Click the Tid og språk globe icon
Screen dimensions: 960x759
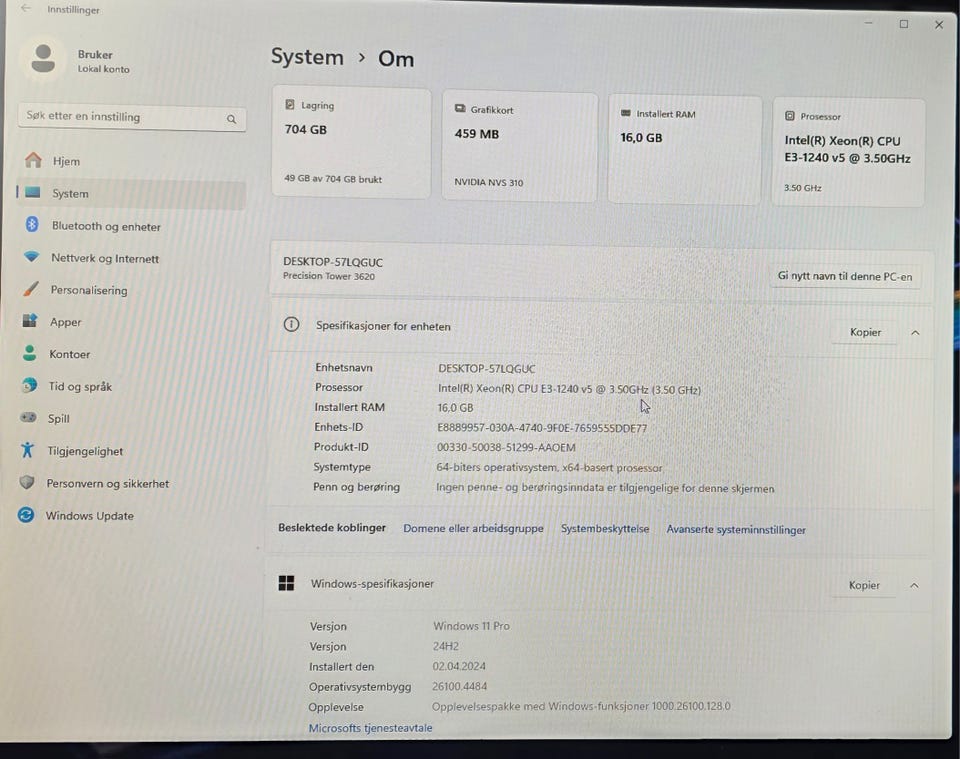[28, 385]
